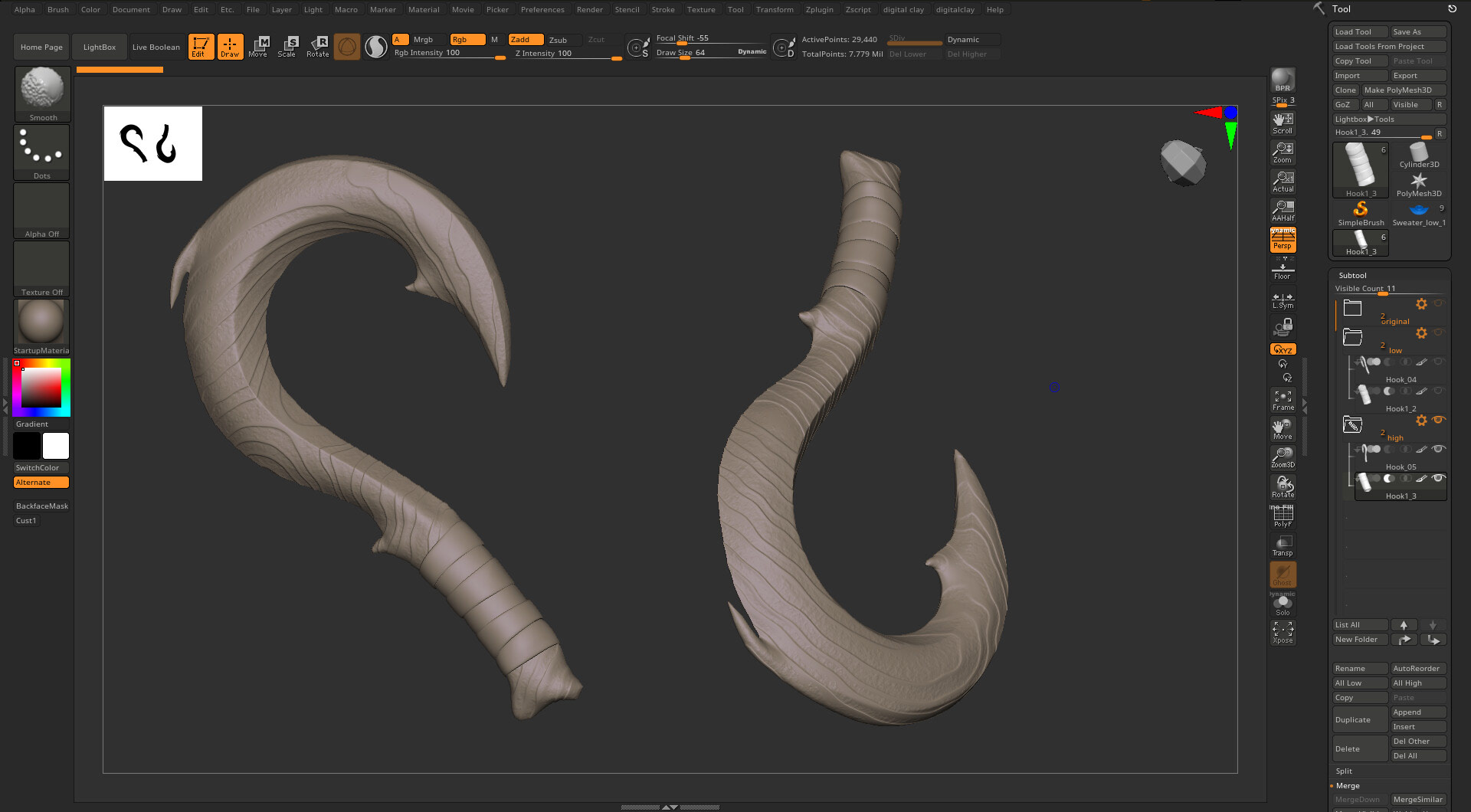Screen dimensions: 1471x812
Task: Open the Stroke menu
Action: [663, 9]
